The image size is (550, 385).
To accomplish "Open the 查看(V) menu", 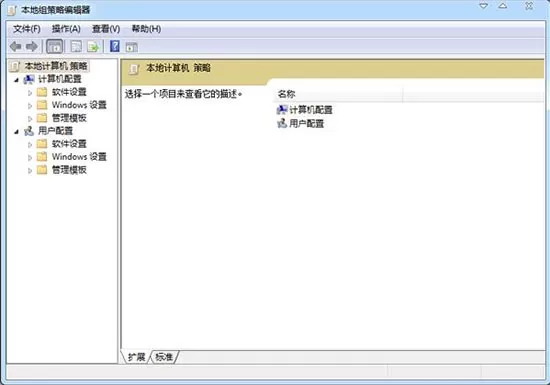I will click(x=106, y=29).
